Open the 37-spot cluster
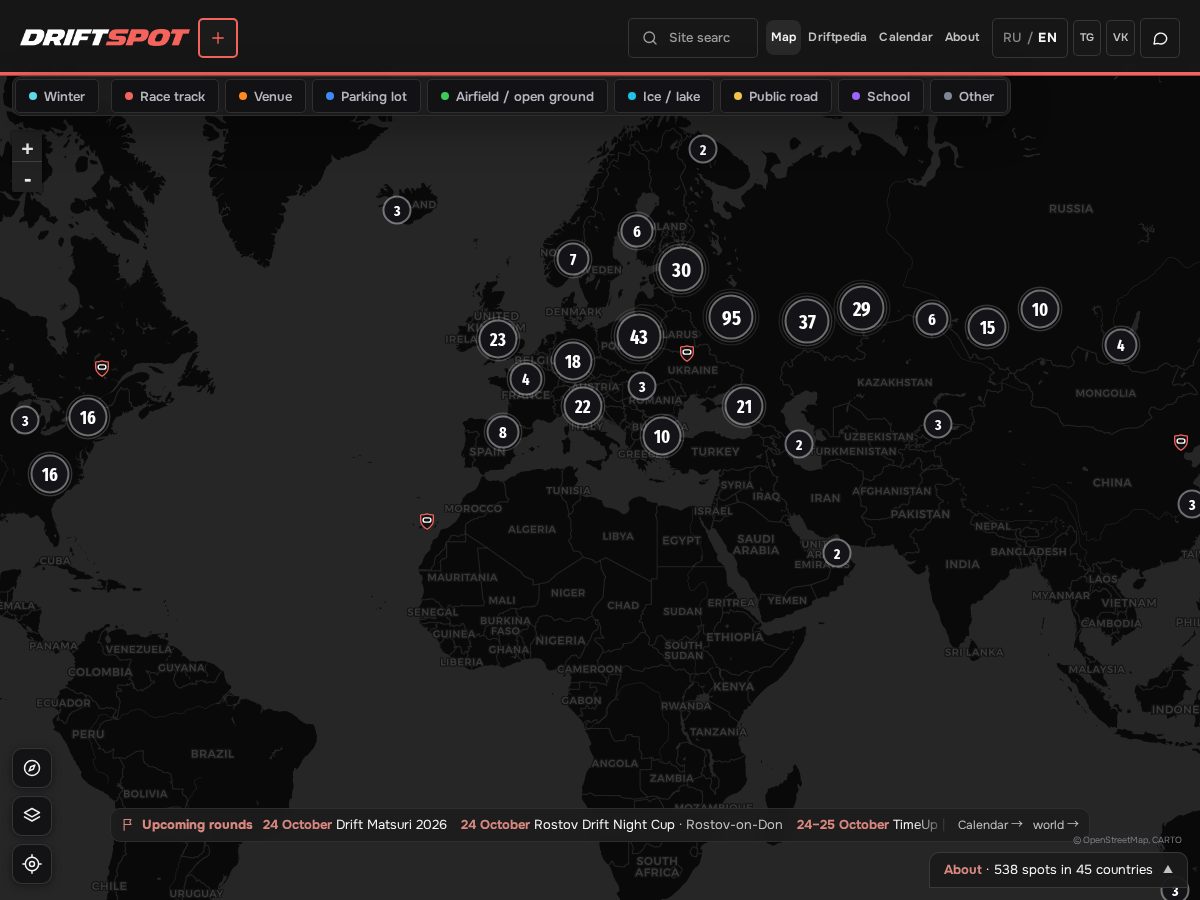This screenshot has height=900, width=1200. 807,322
